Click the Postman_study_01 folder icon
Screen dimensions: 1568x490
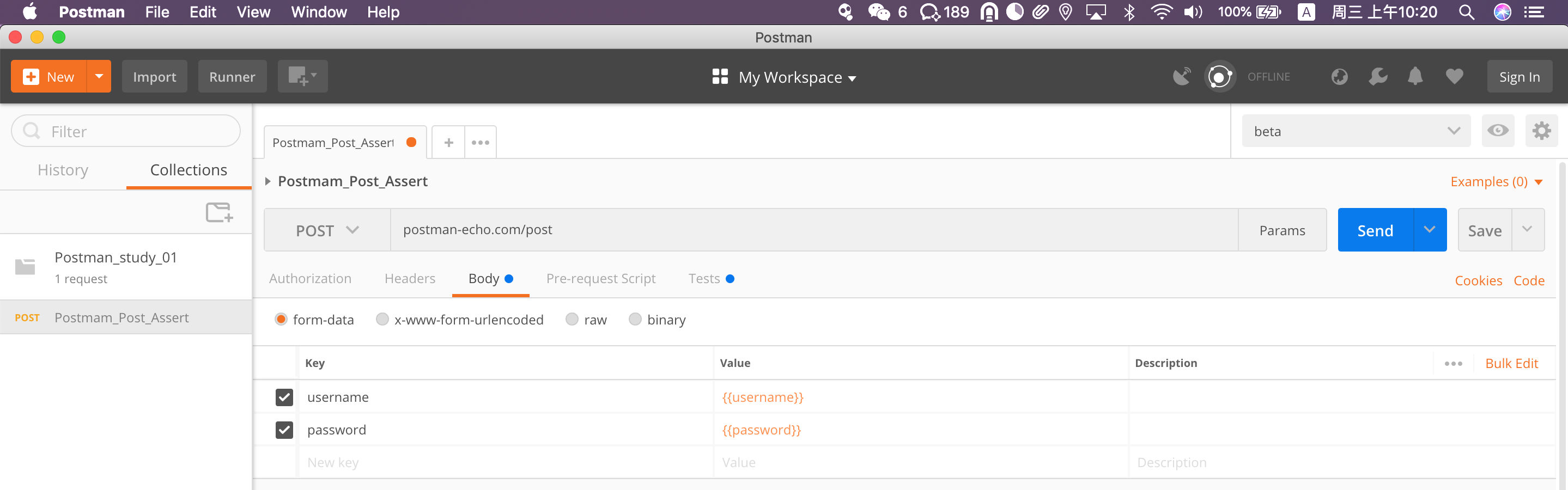click(x=25, y=266)
